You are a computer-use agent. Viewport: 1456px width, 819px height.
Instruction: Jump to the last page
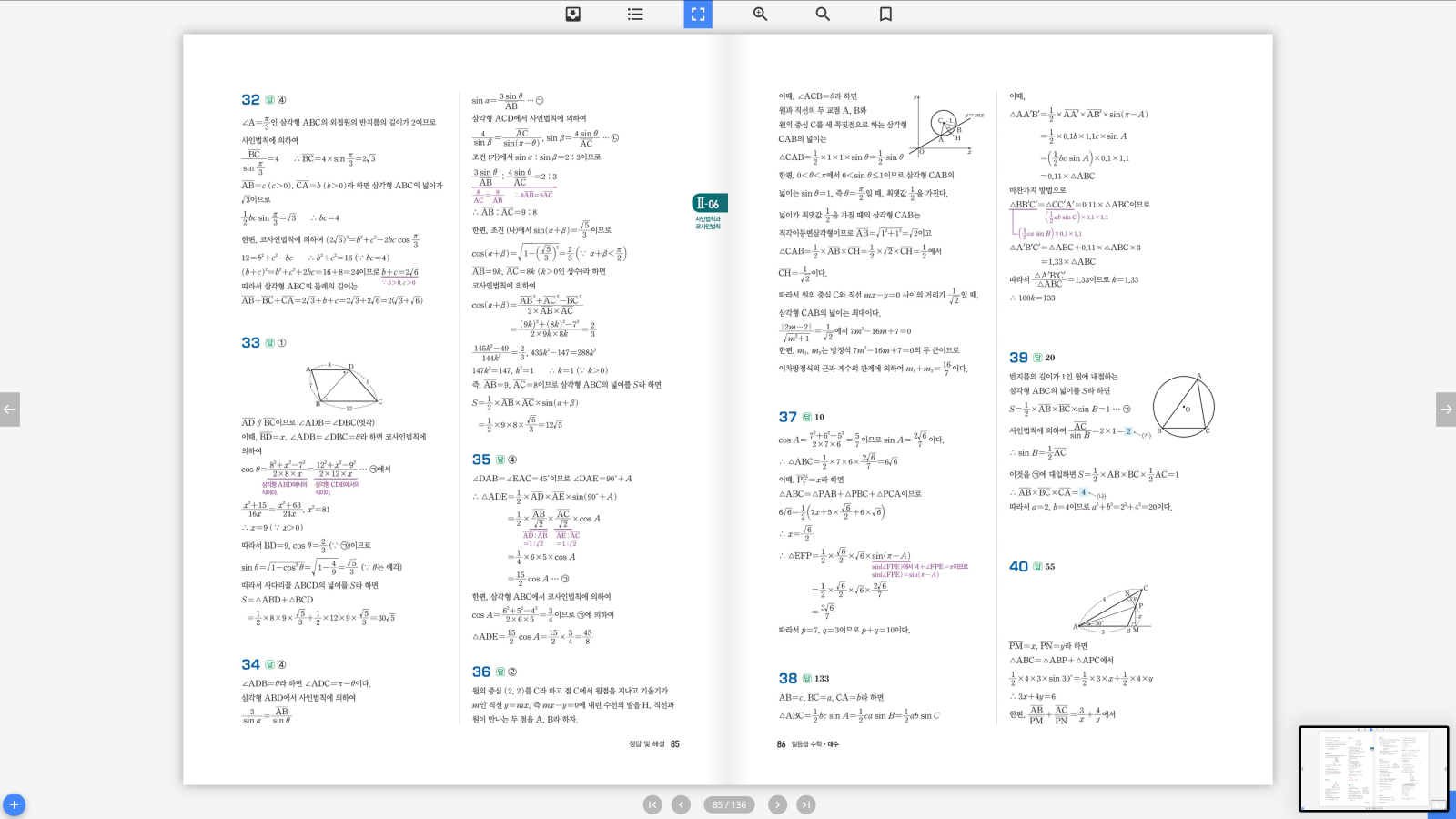pyautogui.click(x=806, y=804)
